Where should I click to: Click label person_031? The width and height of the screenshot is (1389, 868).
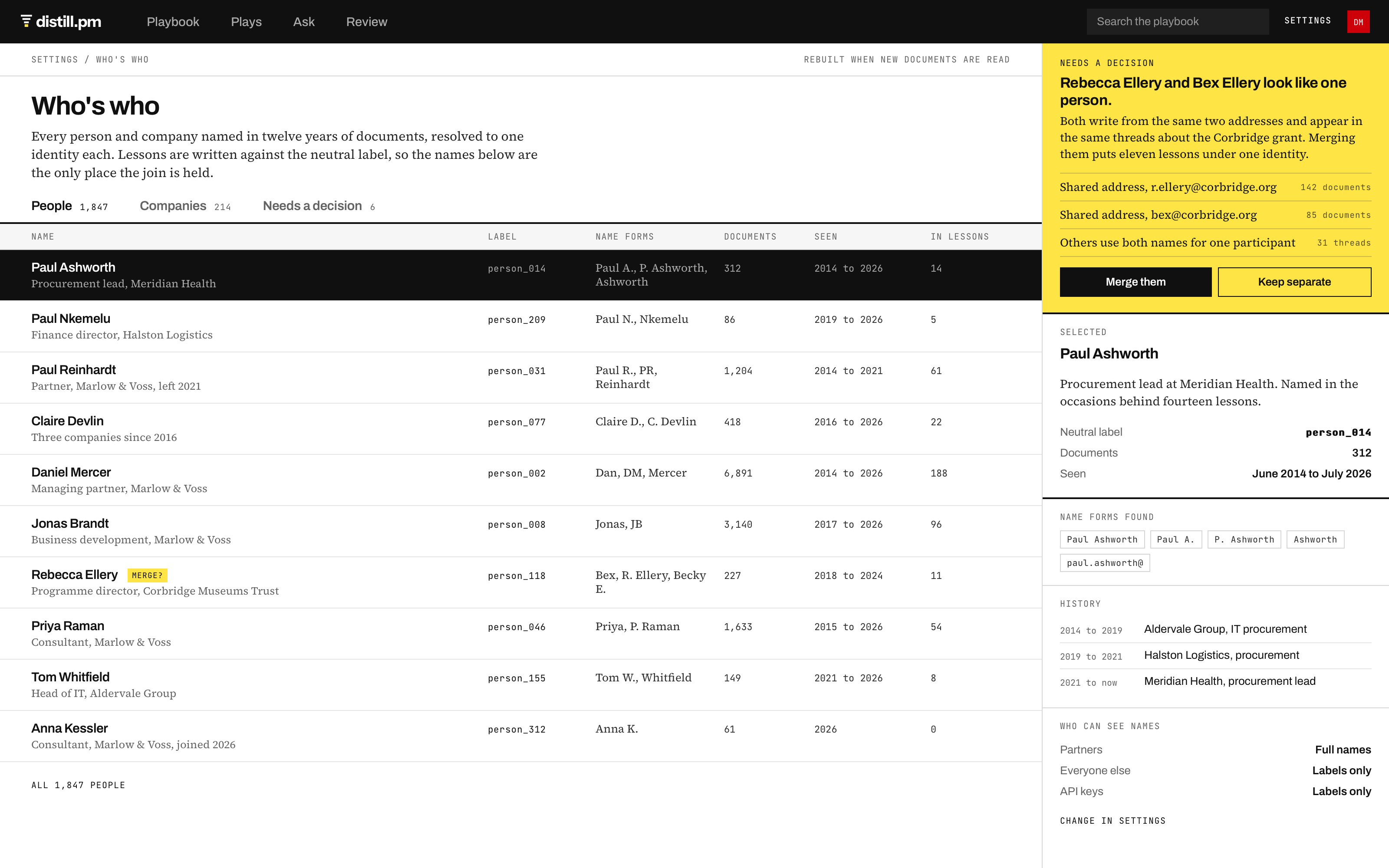coord(517,371)
